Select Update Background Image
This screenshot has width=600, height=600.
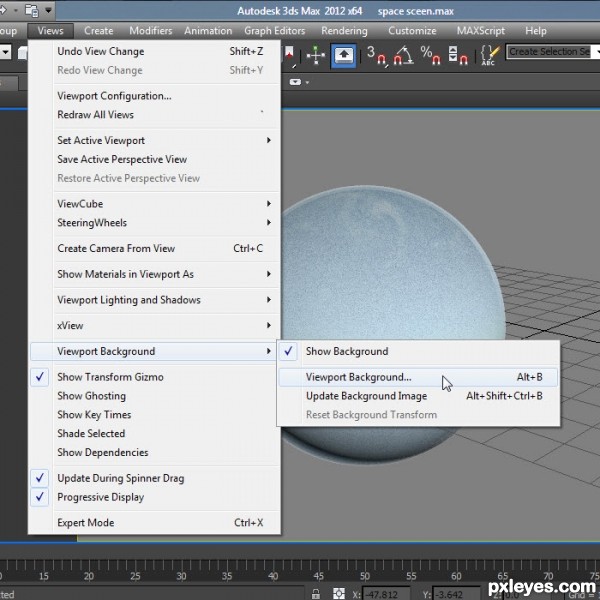pos(418,396)
